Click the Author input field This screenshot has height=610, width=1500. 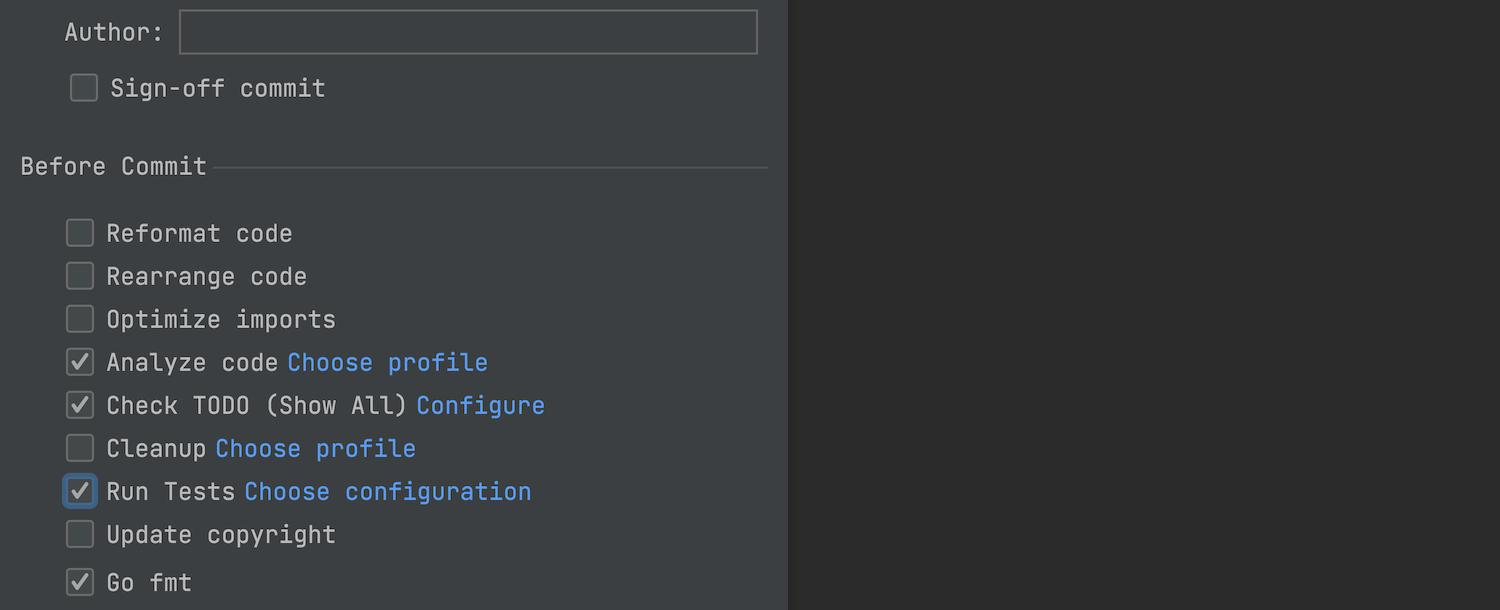click(x=468, y=32)
